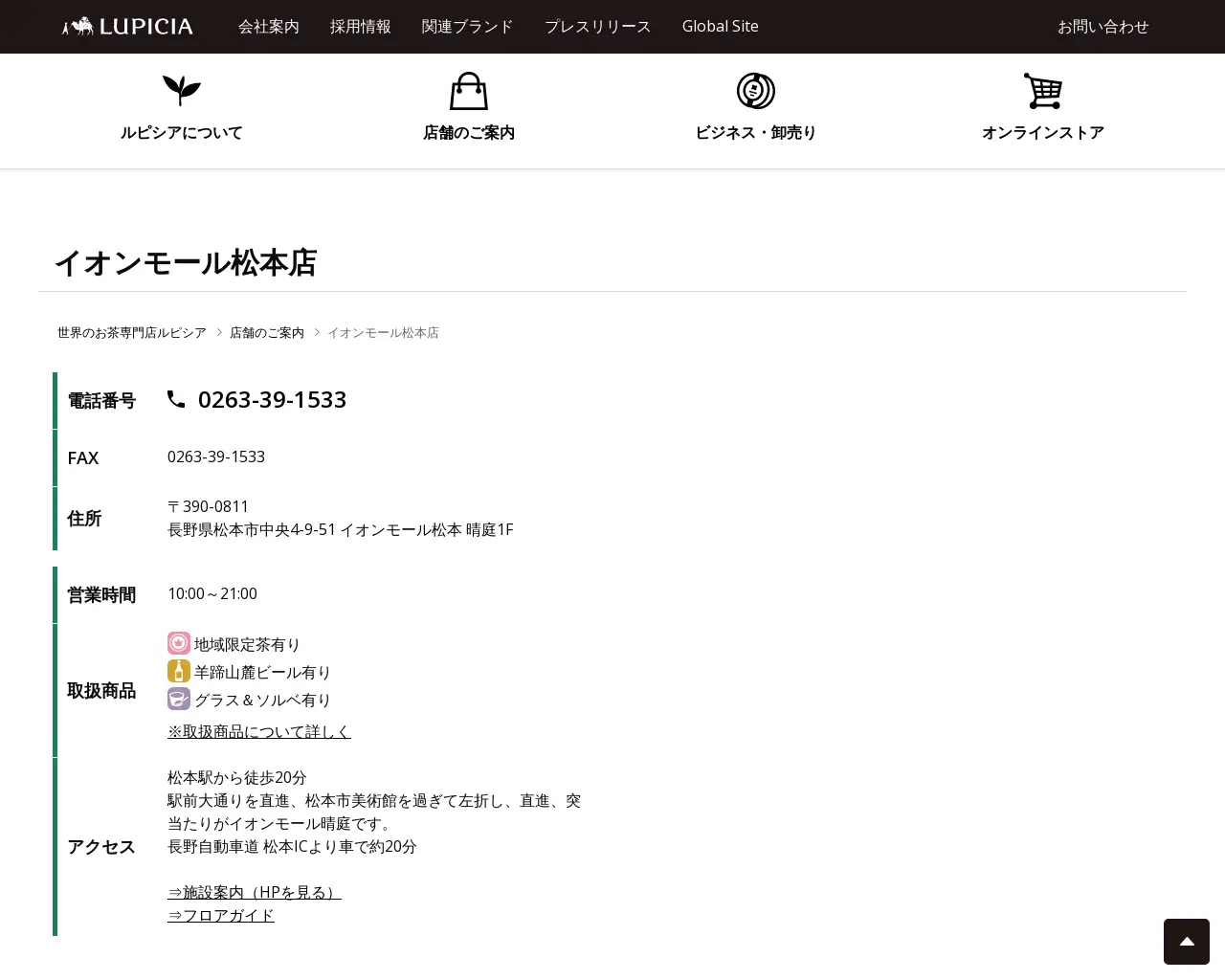The image size is (1225, 980).
Task: Open the ⇒フロアガイド link
Action: pos(220,915)
